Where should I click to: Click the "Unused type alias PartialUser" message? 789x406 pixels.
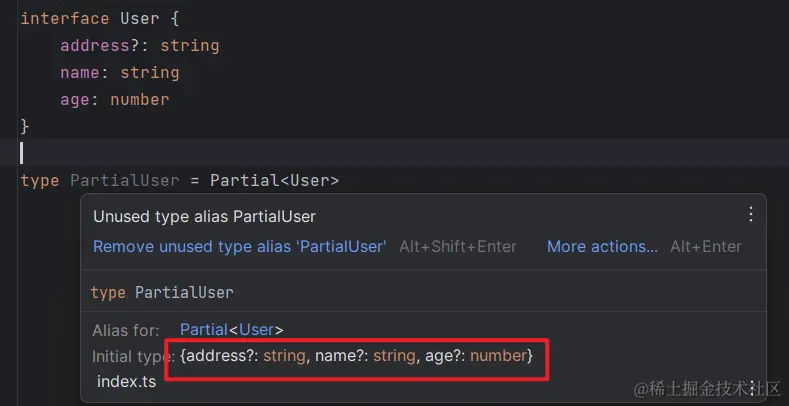click(204, 216)
